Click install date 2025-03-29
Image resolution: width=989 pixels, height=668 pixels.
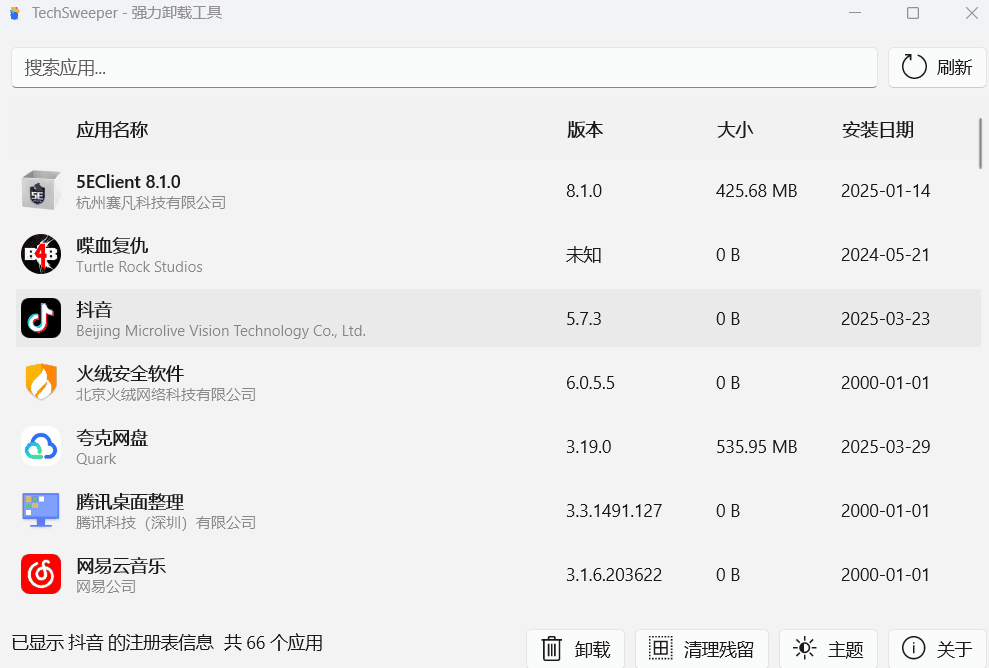click(886, 447)
